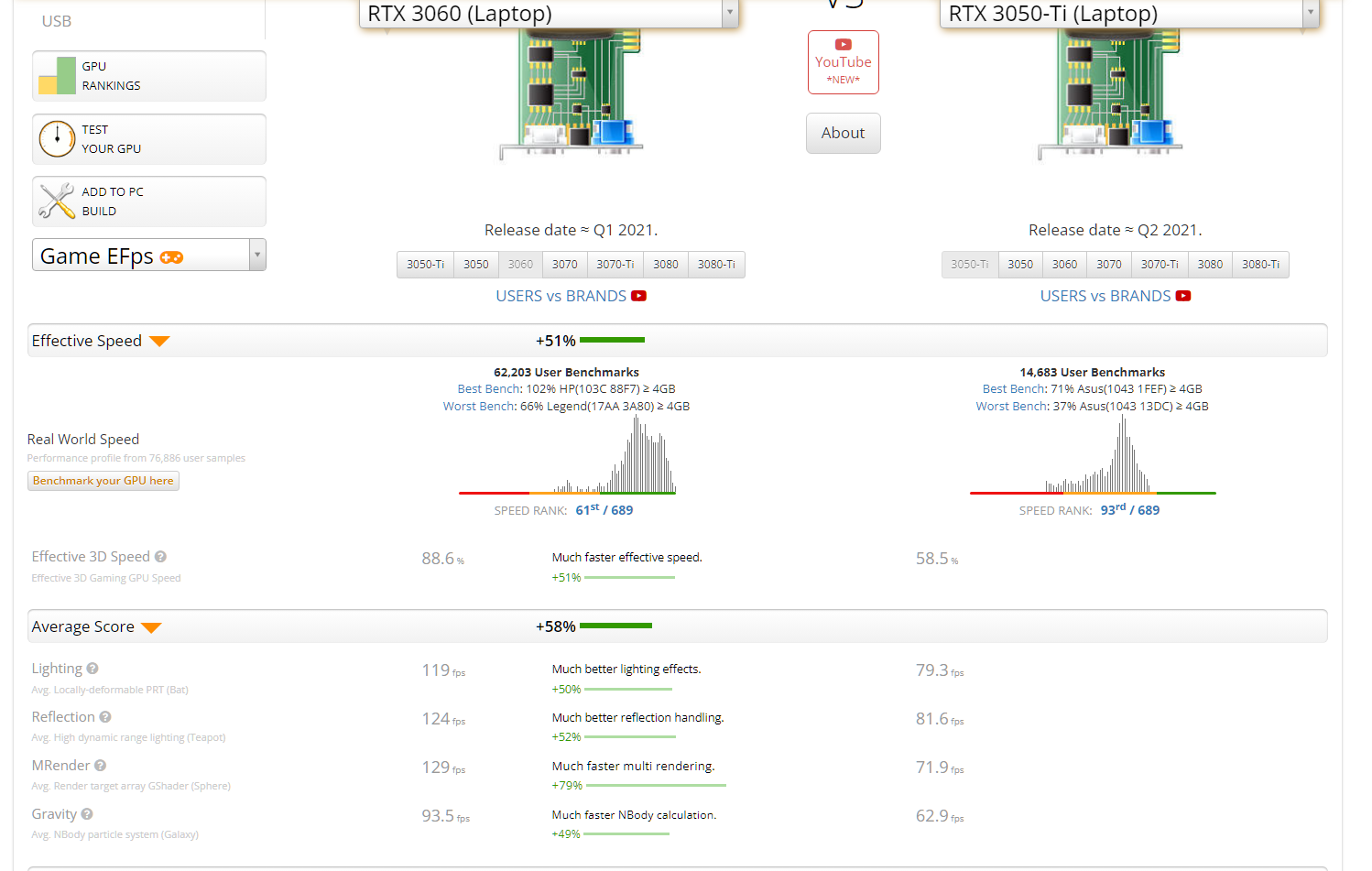Click the YouTube *NEW* button
This screenshot has width=1372, height=871.
[x=844, y=62]
